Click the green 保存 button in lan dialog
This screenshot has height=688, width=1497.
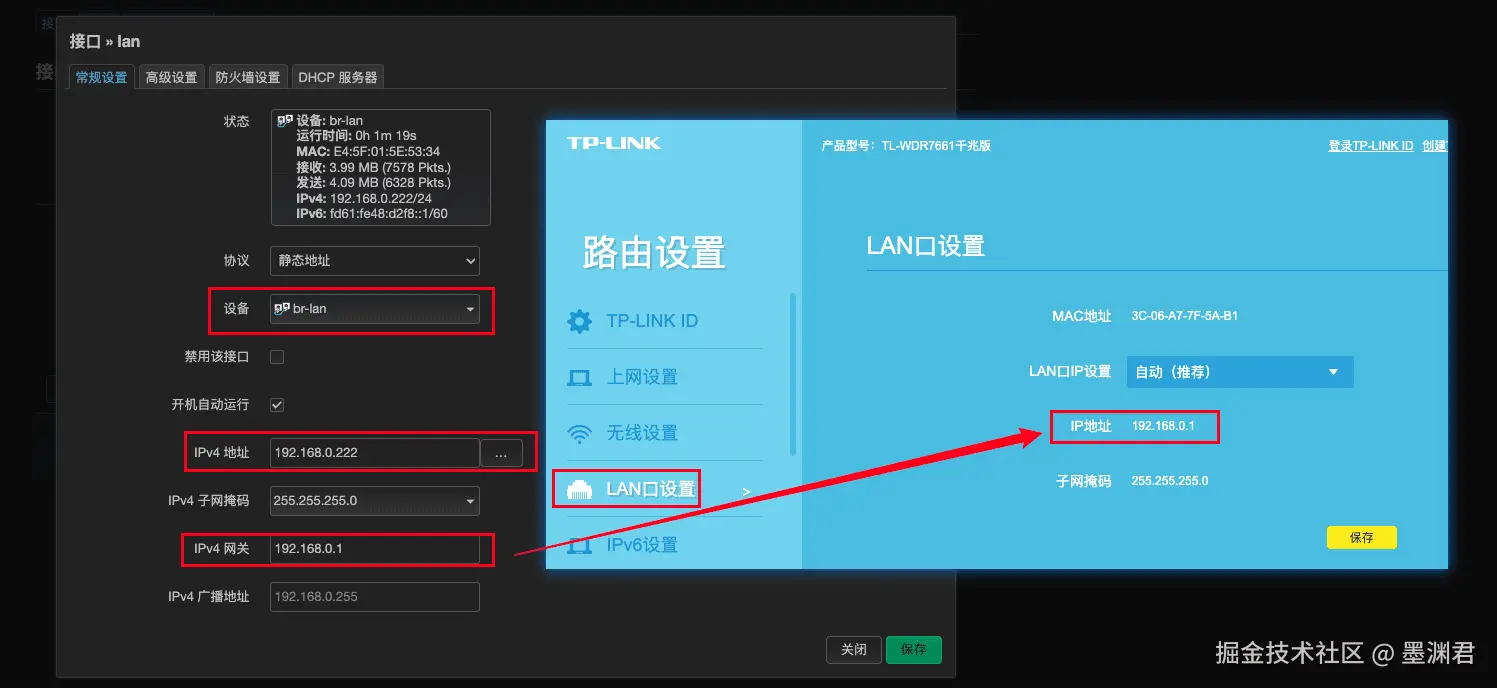coord(914,650)
